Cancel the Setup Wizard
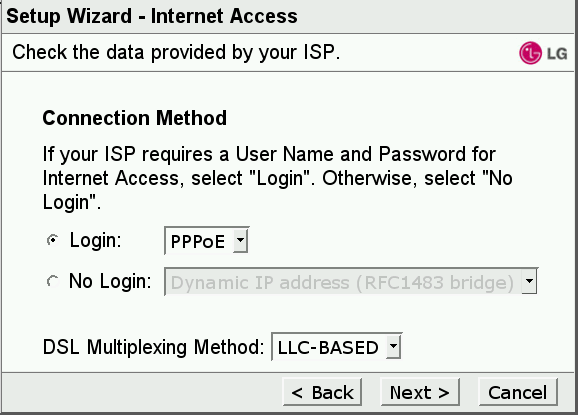This screenshot has width=578, height=415. (518, 392)
